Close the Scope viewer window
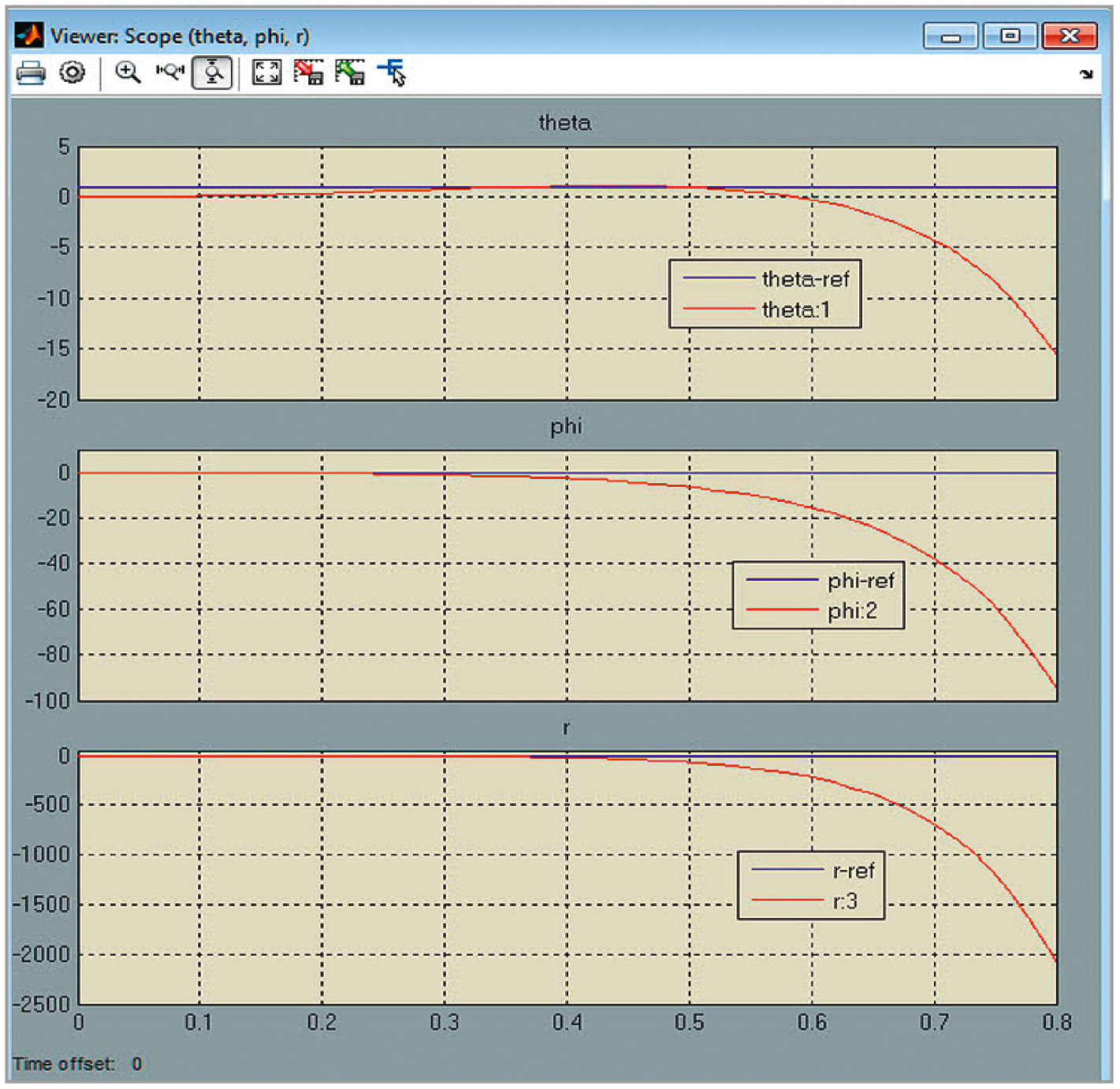The height and width of the screenshot is (1089, 1120). coord(1070,36)
